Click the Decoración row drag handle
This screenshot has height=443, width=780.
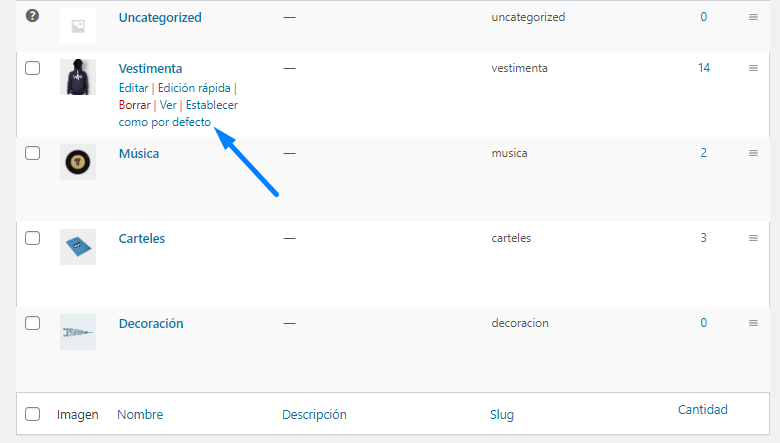click(x=753, y=323)
